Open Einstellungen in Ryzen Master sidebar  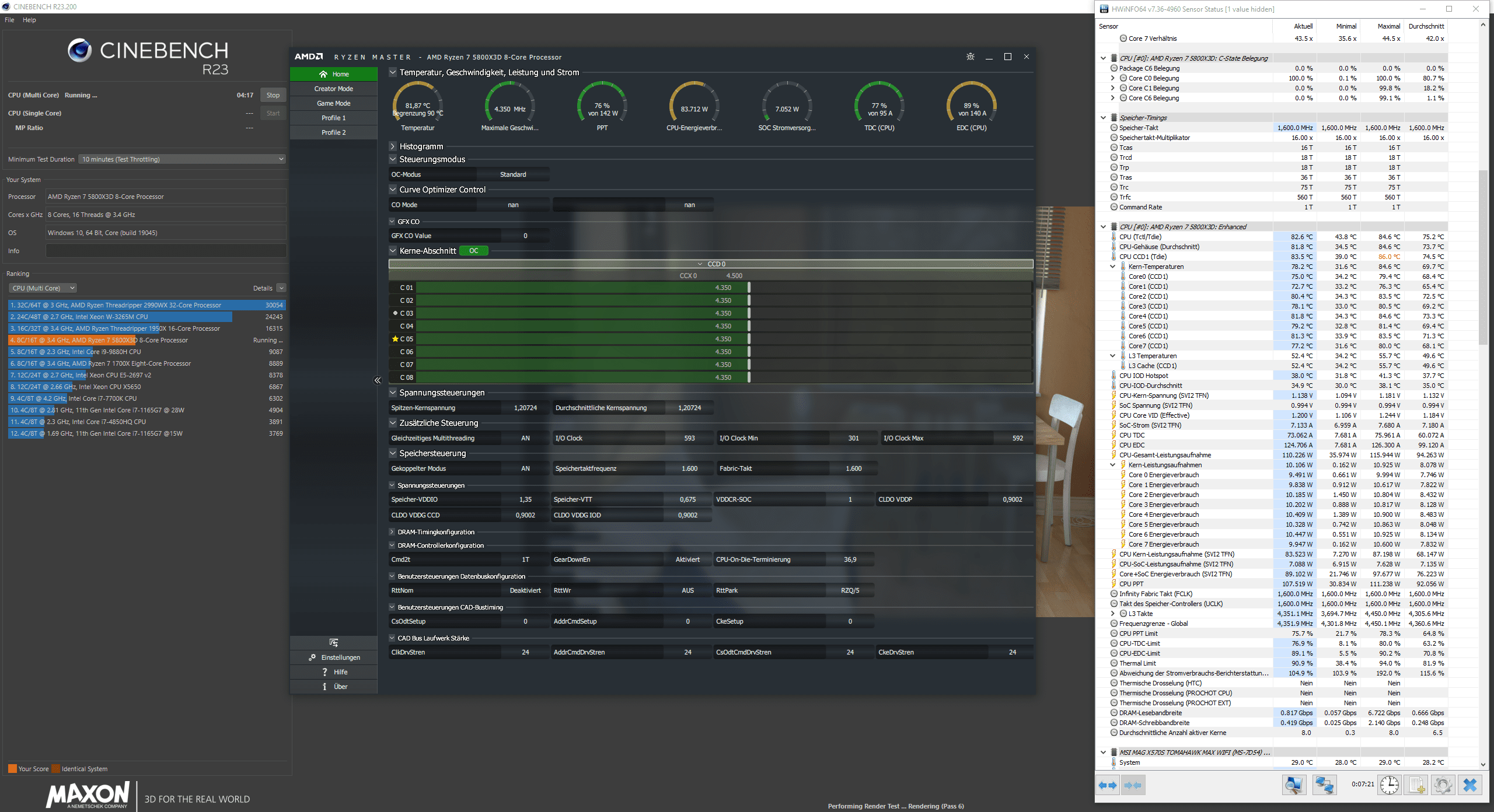[x=334, y=657]
